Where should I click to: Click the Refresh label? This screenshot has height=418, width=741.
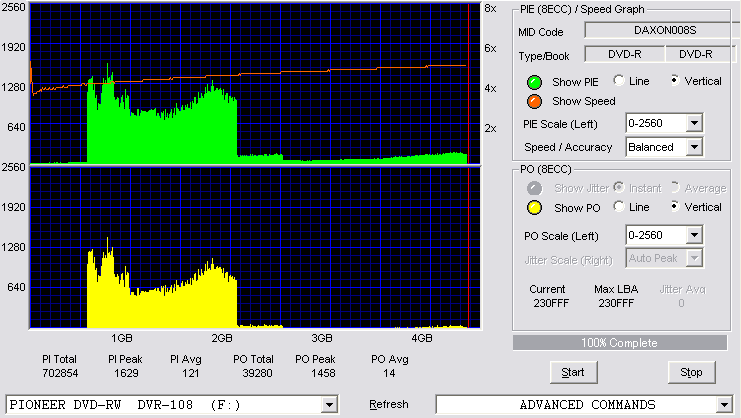pyautogui.click(x=388, y=404)
